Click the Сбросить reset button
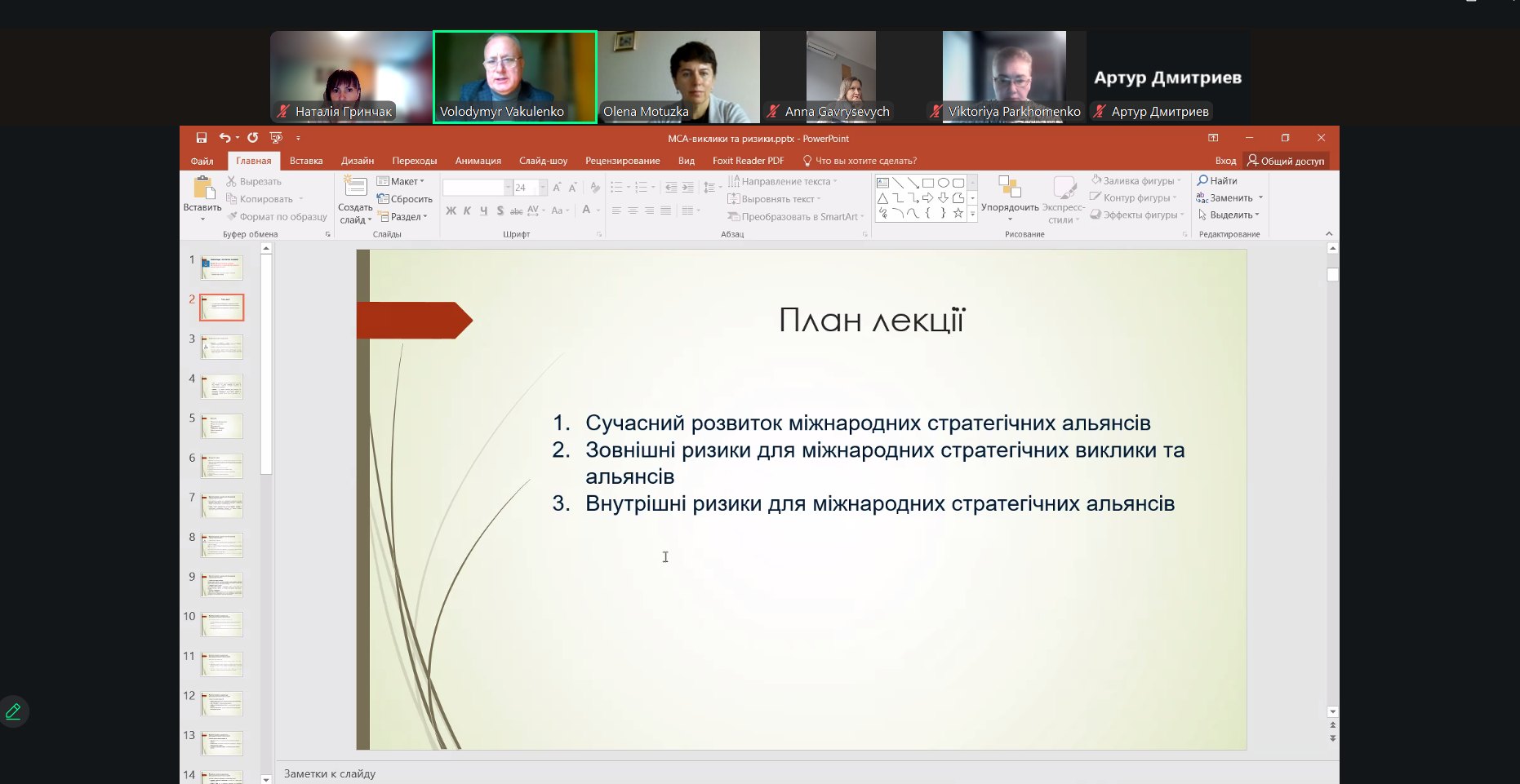The height and width of the screenshot is (784, 1520). [x=405, y=199]
